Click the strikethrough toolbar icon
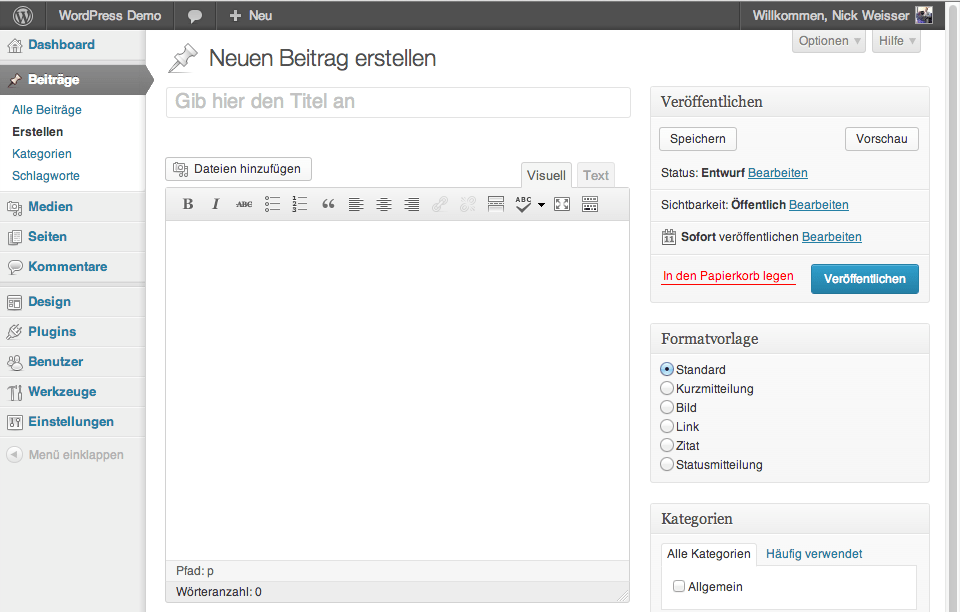 (x=244, y=204)
